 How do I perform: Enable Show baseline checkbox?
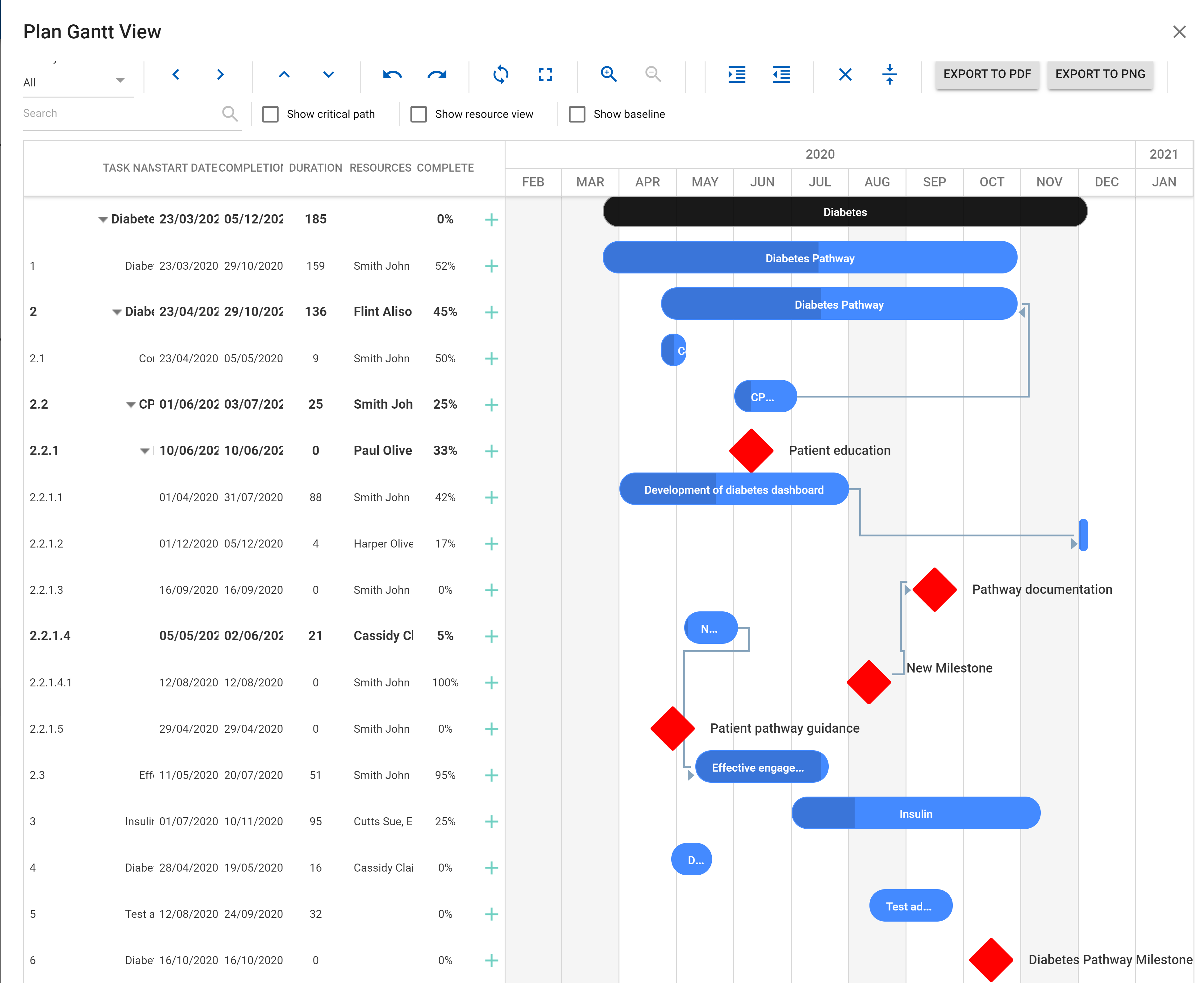(577, 115)
